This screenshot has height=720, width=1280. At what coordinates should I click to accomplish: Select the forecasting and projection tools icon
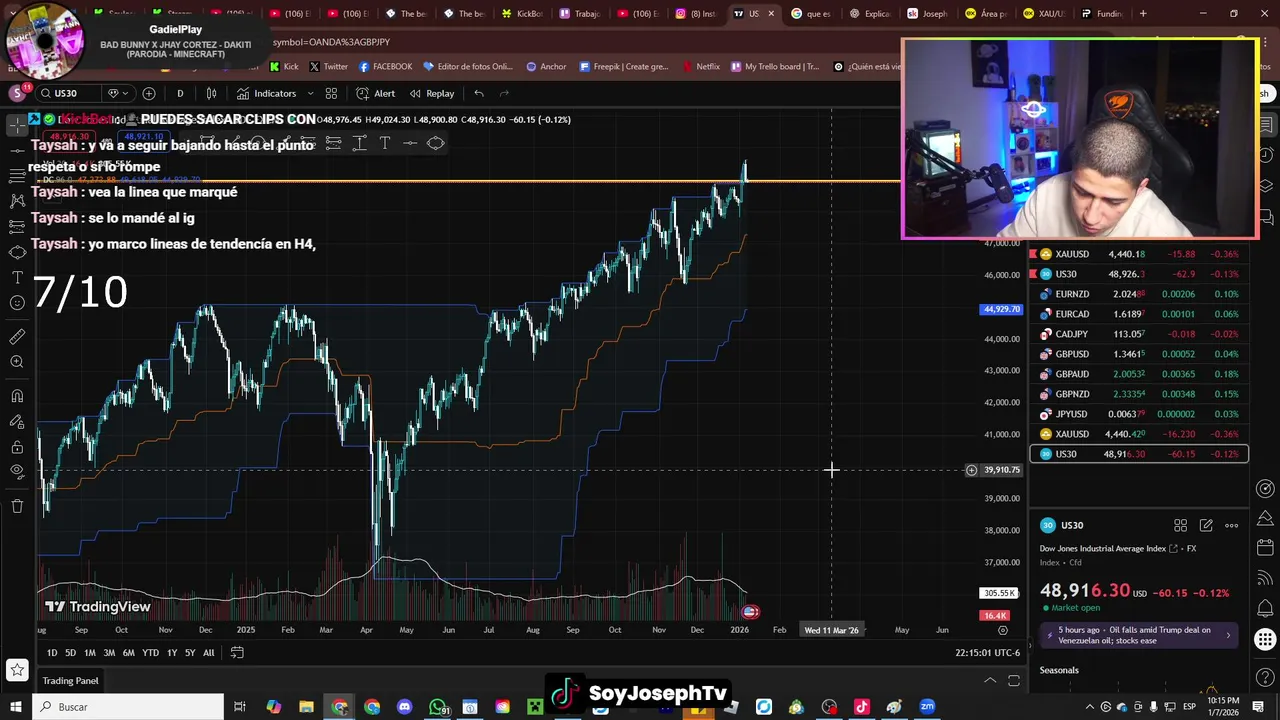[x=17, y=226]
